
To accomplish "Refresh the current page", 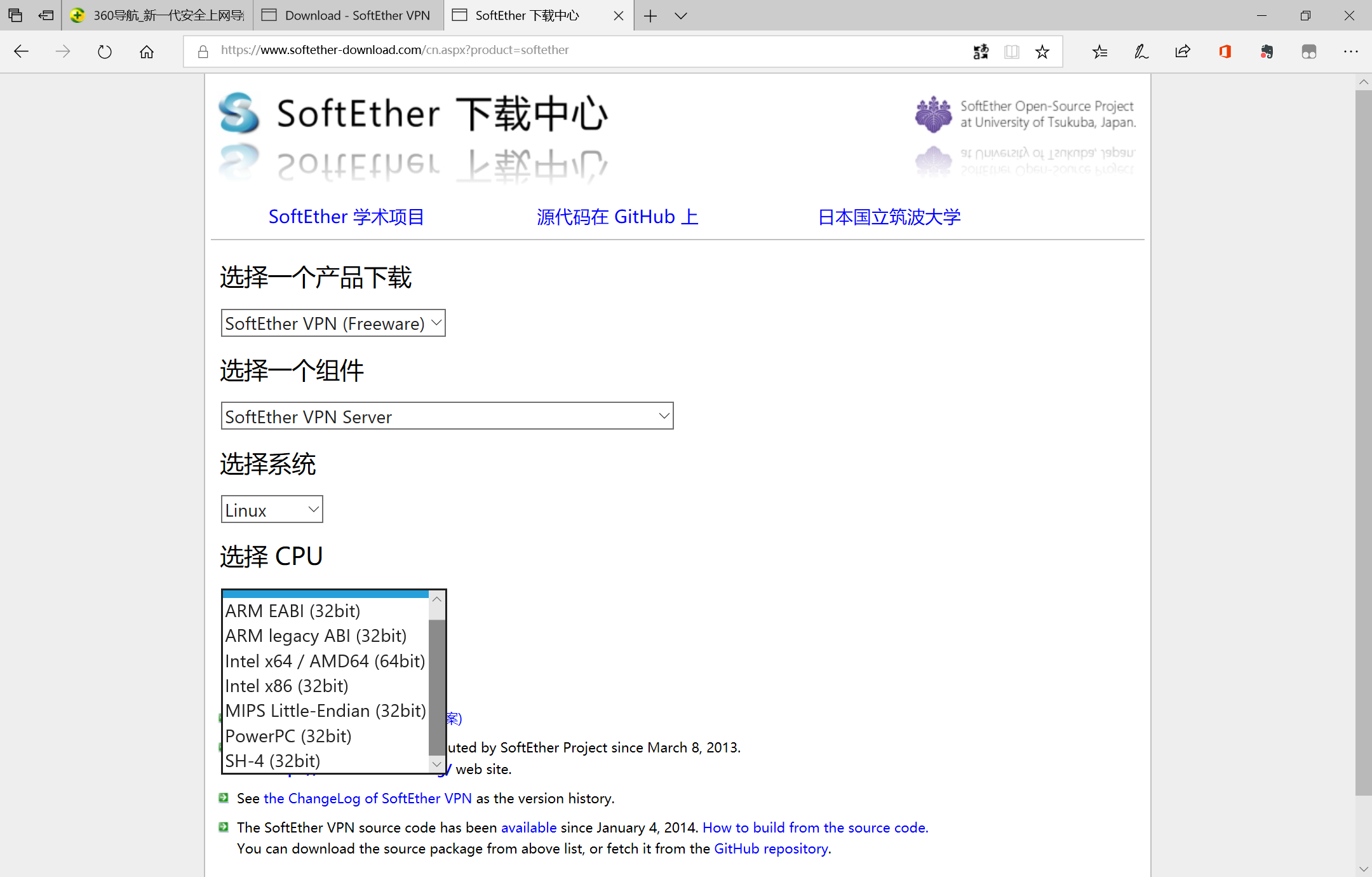I will pyautogui.click(x=105, y=51).
